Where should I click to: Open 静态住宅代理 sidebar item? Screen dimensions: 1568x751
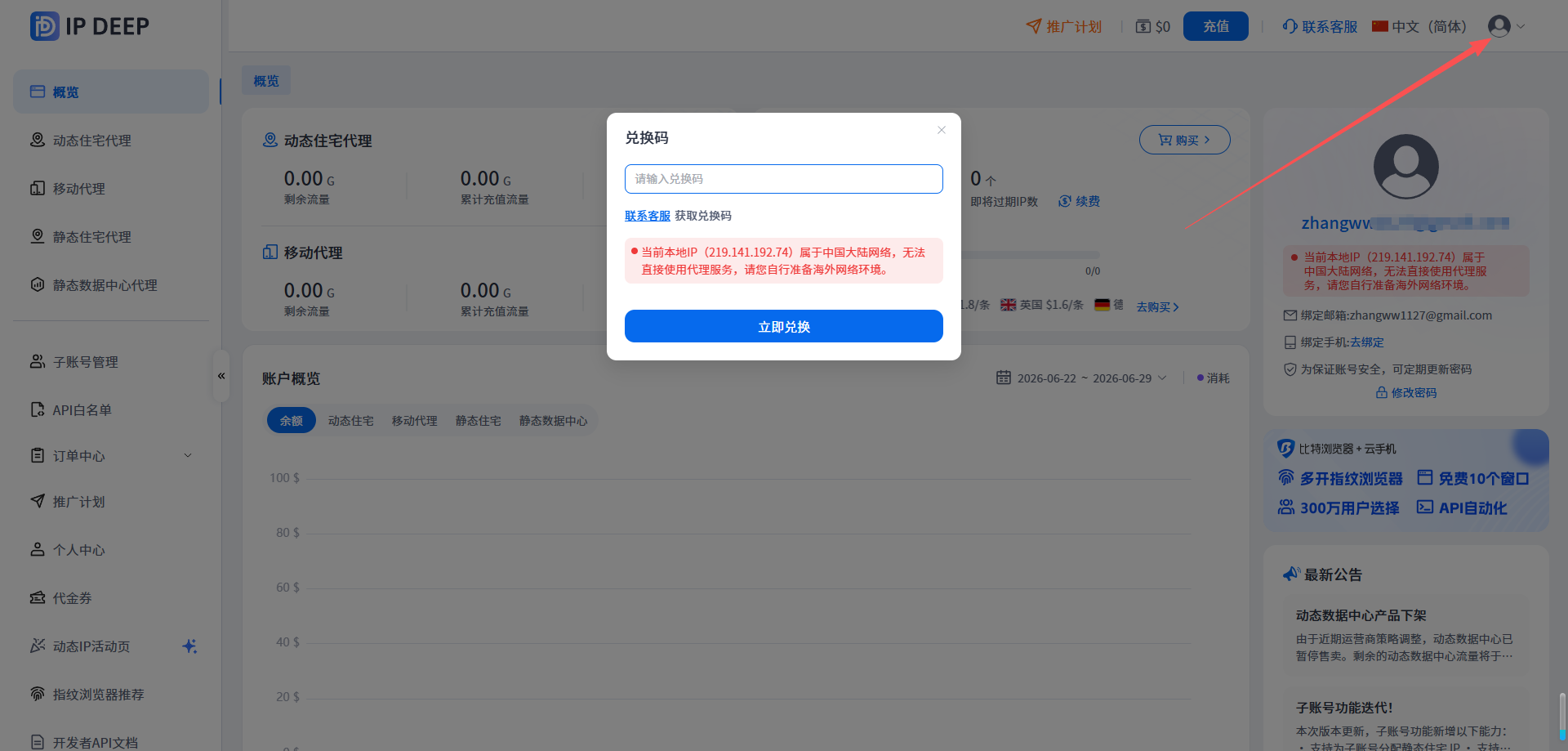pyautogui.click(x=111, y=237)
